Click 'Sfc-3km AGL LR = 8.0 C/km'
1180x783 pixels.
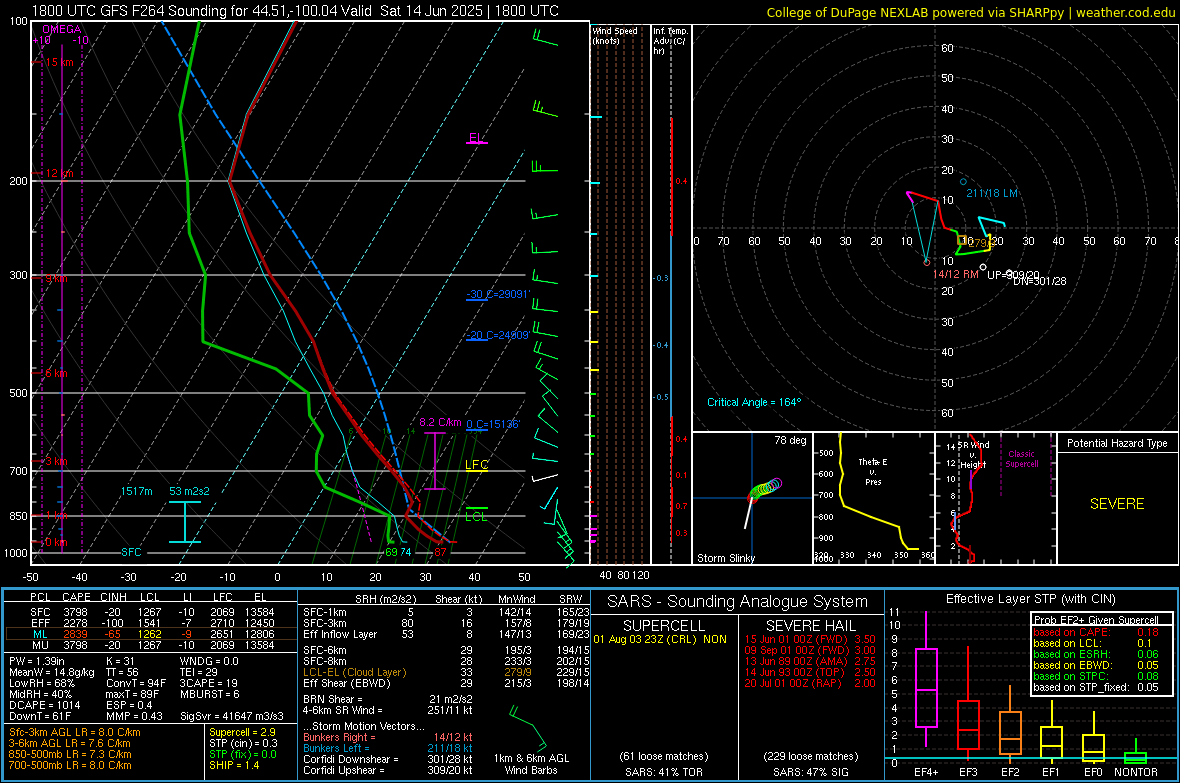pyautogui.click(x=75, y=732)
